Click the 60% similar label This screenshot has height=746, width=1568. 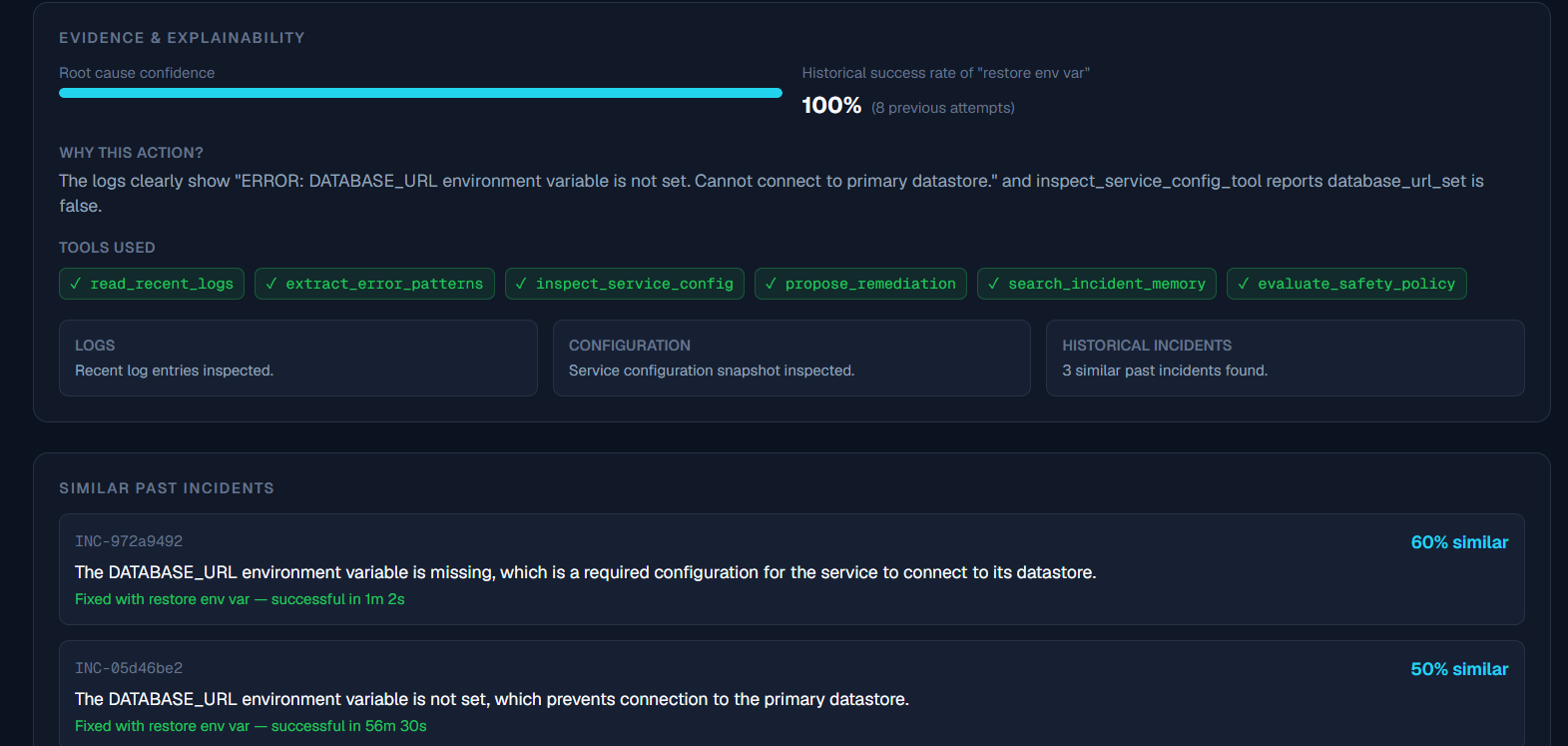(x=1459, y=542)
